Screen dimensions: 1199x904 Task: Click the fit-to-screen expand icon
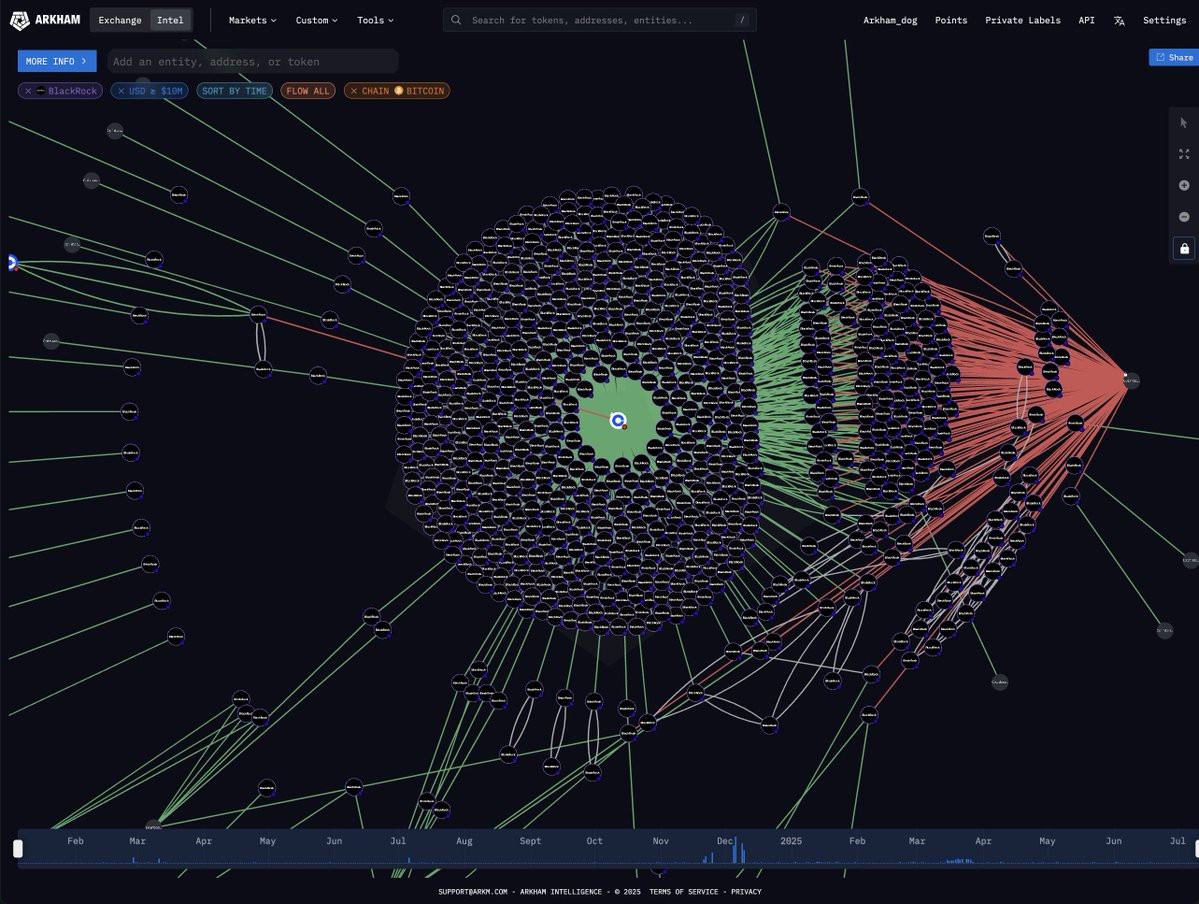1184,154
